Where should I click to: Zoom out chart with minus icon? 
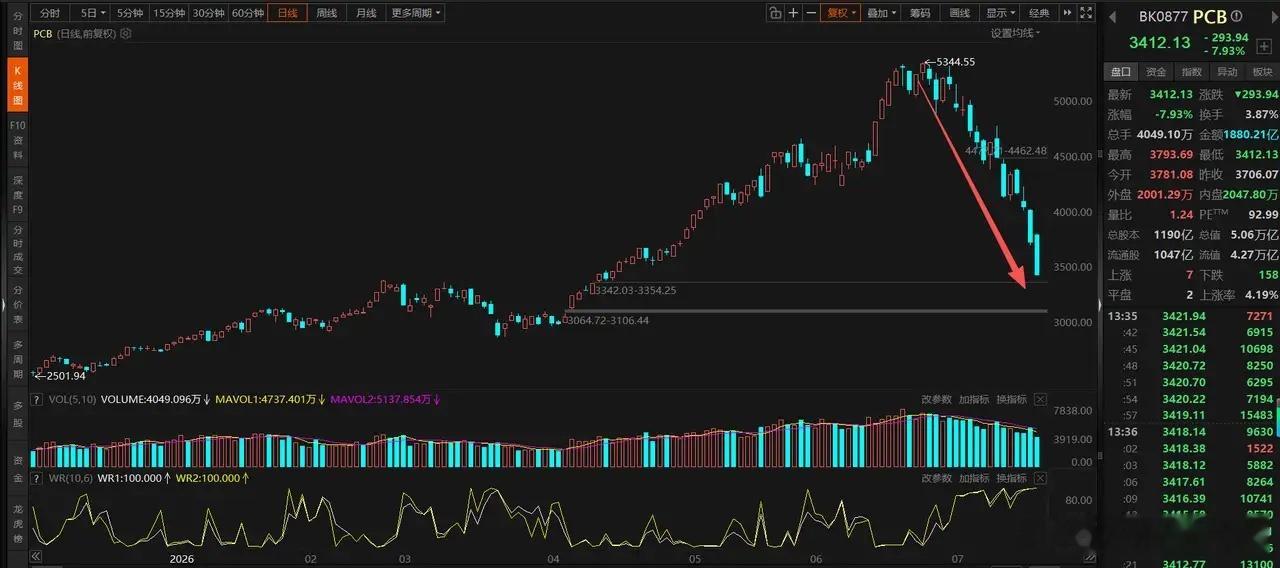tap(811, 13)
